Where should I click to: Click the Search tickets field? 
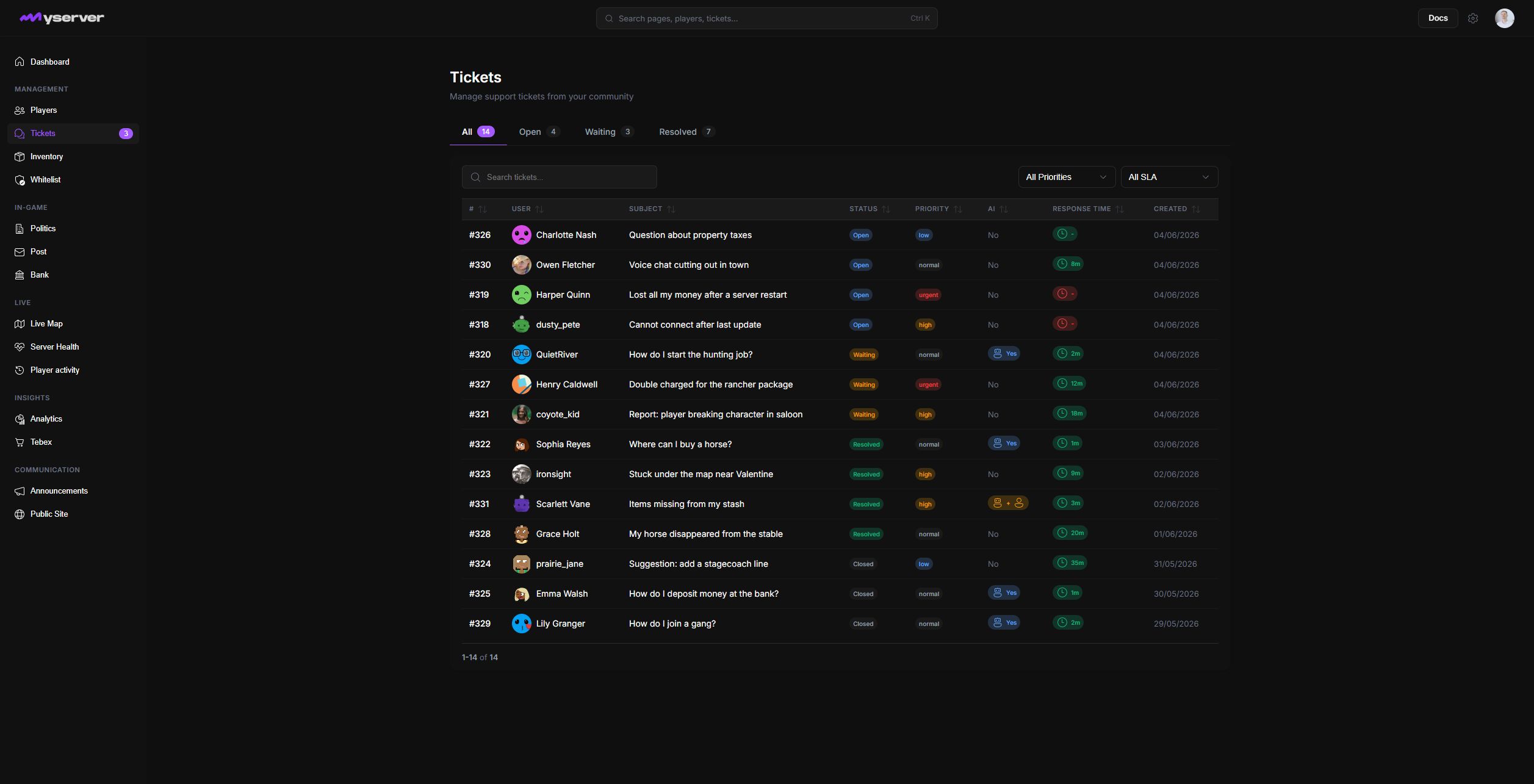(x=559, y=177)
